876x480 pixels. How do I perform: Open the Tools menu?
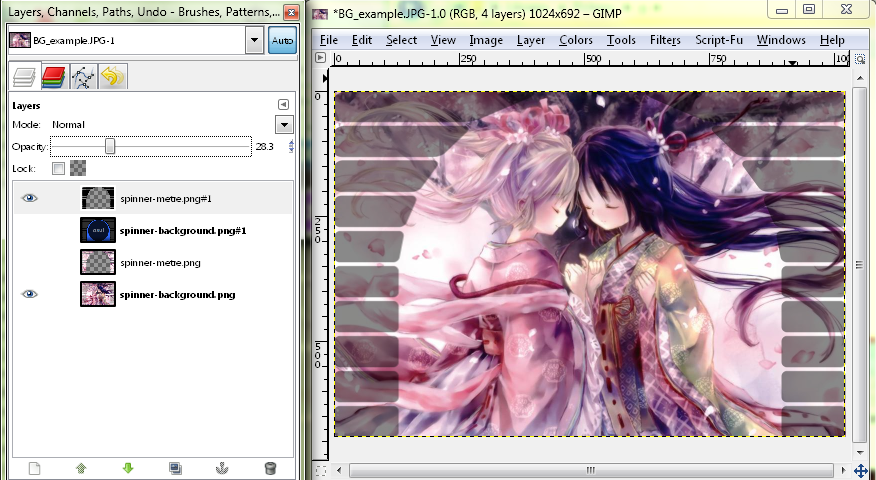621,40
